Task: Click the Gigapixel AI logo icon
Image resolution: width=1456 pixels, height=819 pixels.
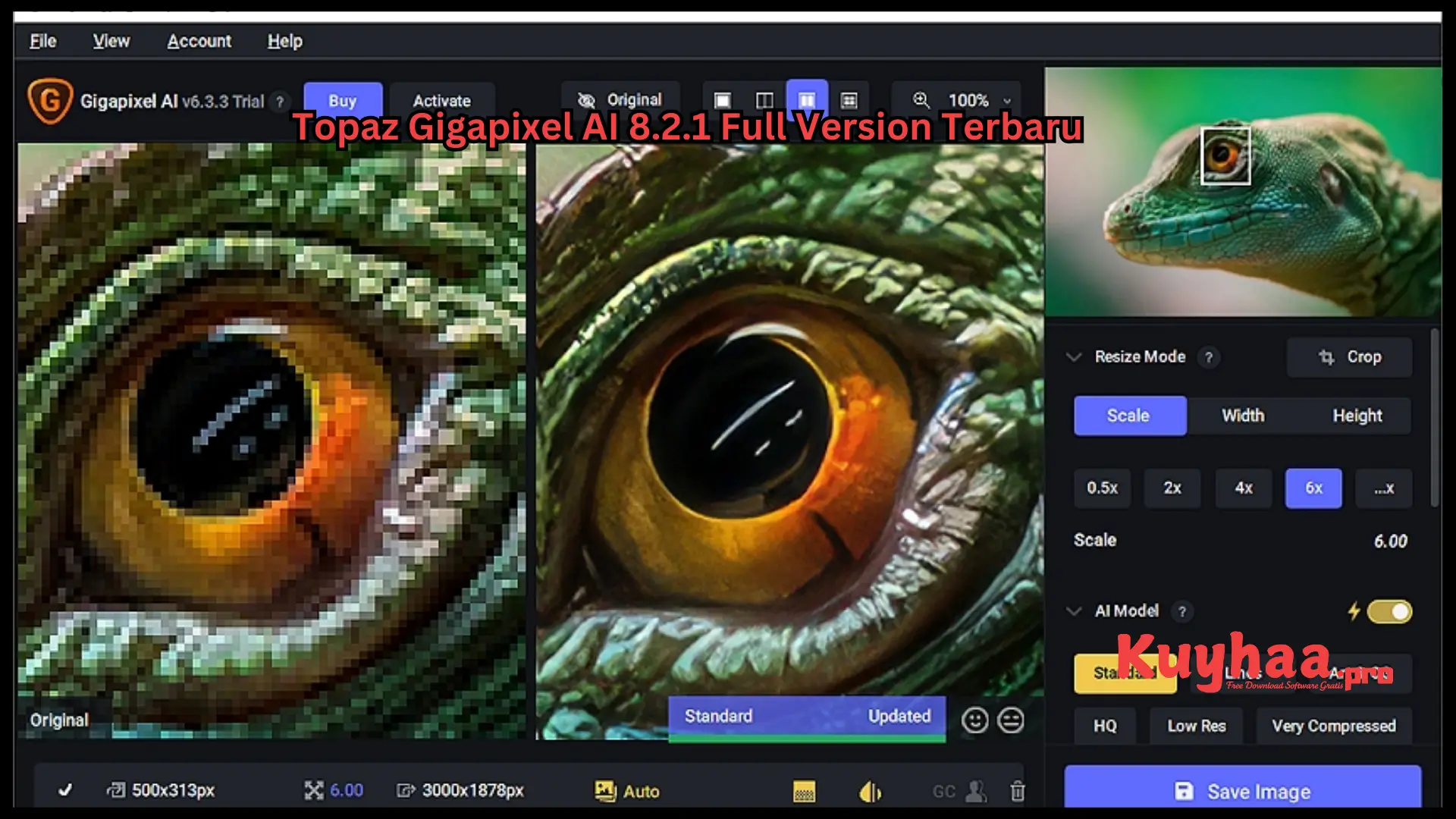Action: pos(50,101)
